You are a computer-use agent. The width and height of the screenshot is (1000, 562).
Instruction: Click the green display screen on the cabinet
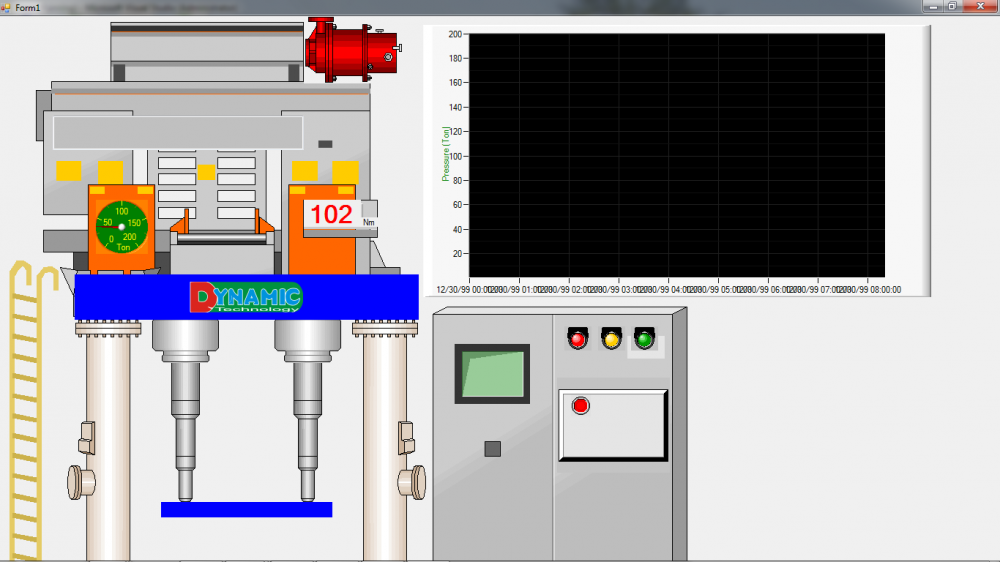pos(492,374)
